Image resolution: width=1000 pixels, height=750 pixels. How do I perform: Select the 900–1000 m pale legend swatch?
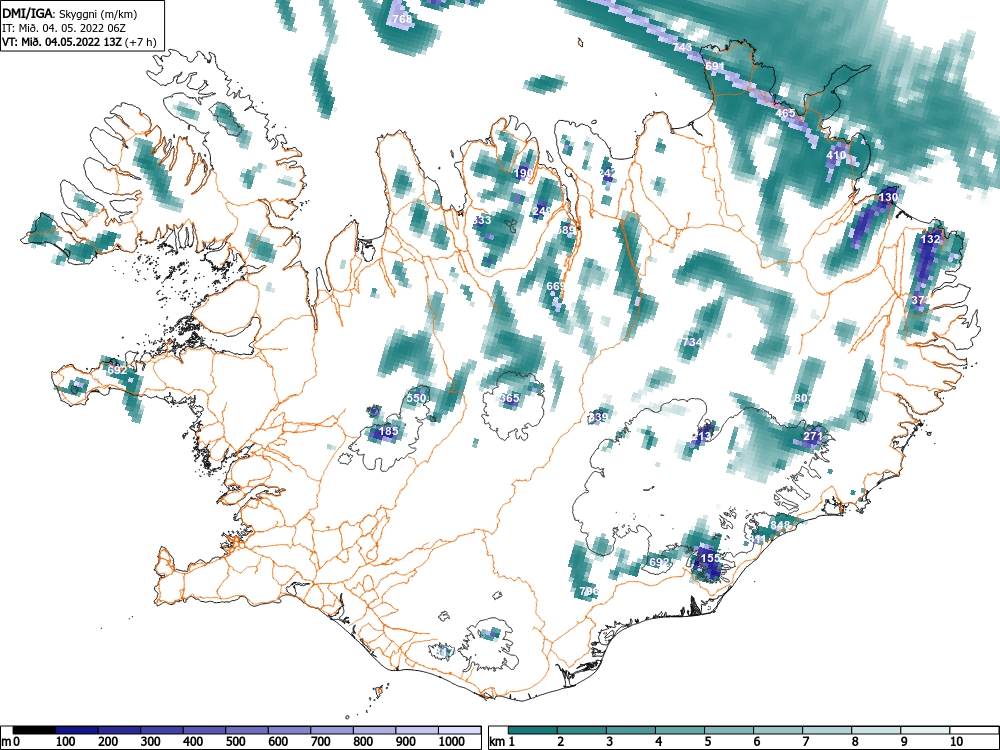417,730
